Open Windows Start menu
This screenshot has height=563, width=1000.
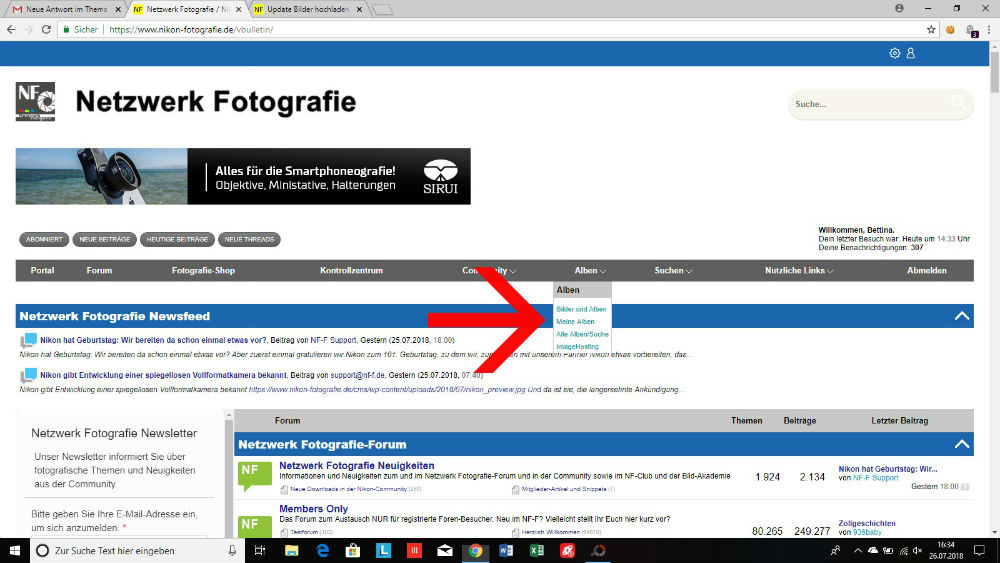(15, 550)
